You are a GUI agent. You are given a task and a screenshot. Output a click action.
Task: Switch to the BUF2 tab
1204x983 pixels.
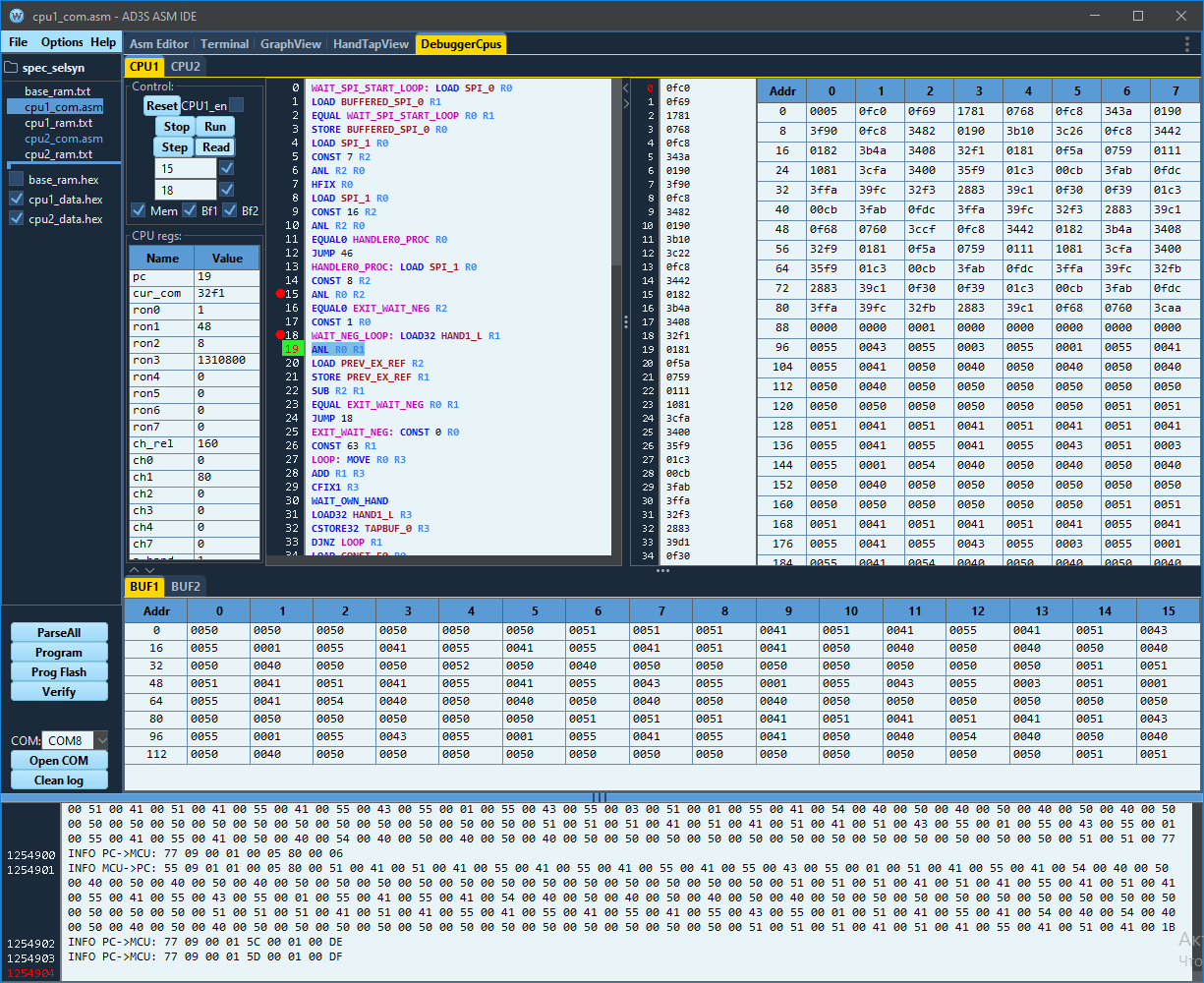click(x=186, y=586)
